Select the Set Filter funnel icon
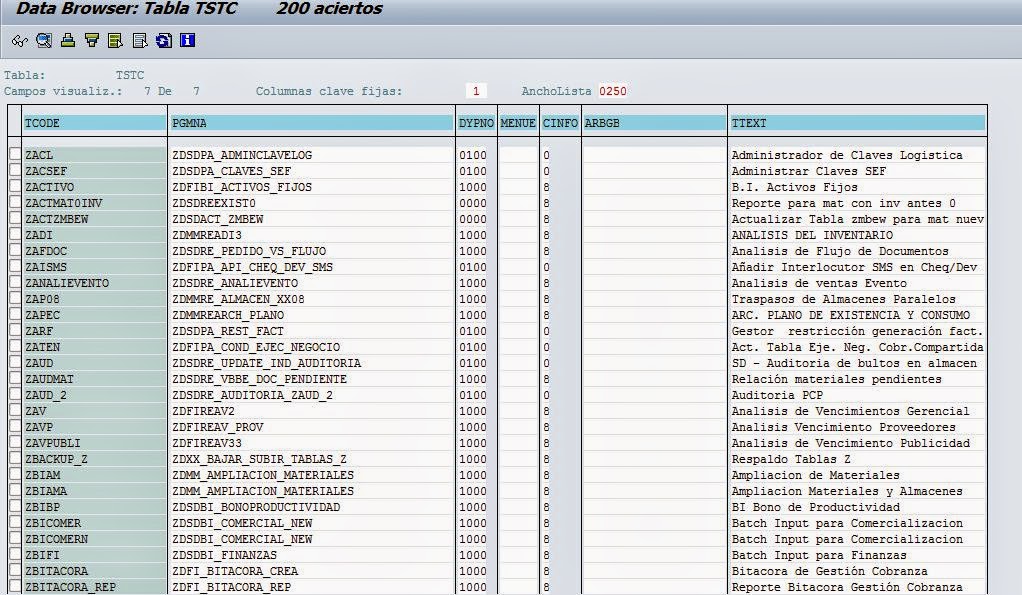1022x595 pixels. click(91, 42)
